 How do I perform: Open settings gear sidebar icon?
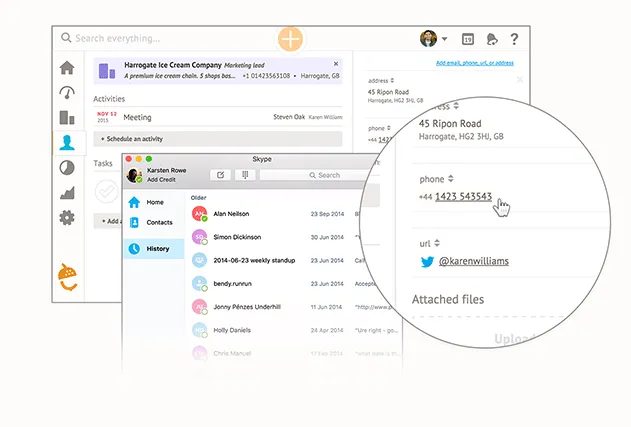tap(67, 218)
